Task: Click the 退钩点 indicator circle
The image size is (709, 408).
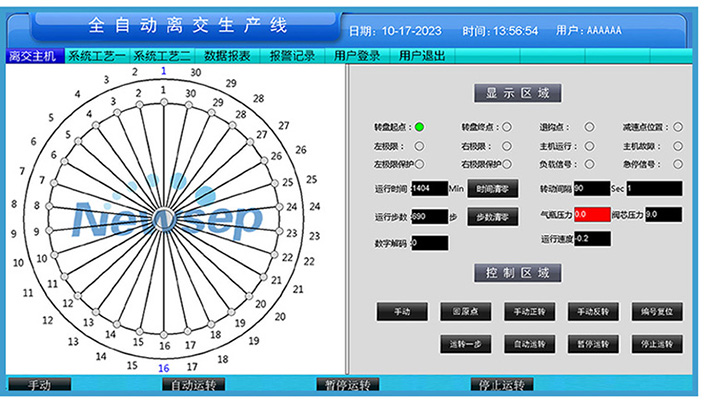Action: (589, 127)
